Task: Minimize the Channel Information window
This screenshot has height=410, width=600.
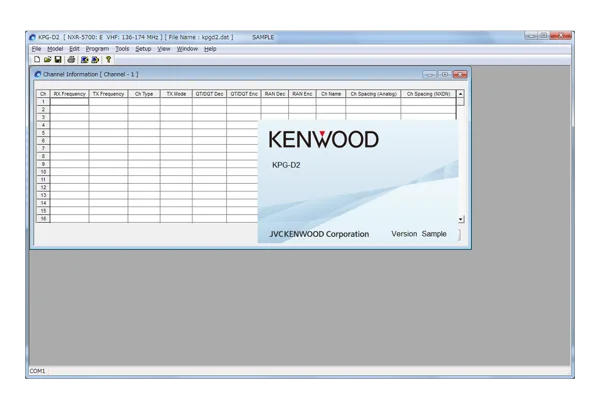Action: point(430,74)
